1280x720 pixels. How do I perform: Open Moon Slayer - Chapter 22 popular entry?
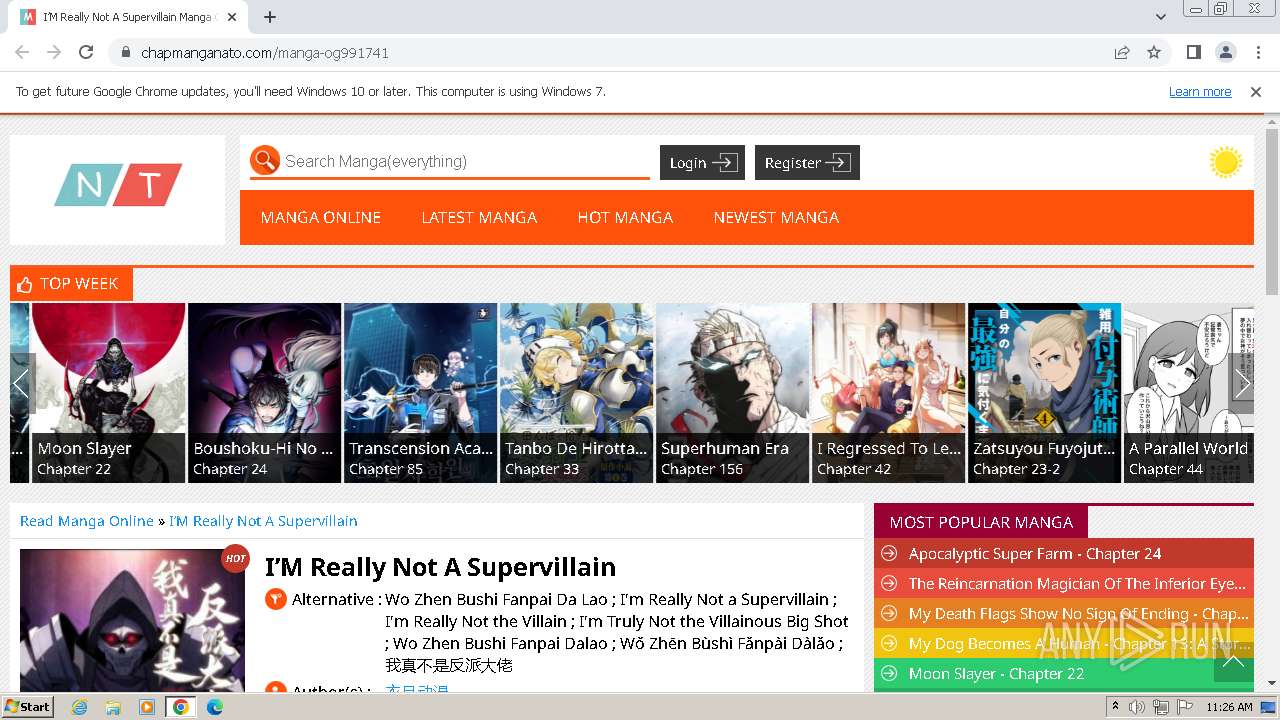pyautogui.click(x=996, y=673)
